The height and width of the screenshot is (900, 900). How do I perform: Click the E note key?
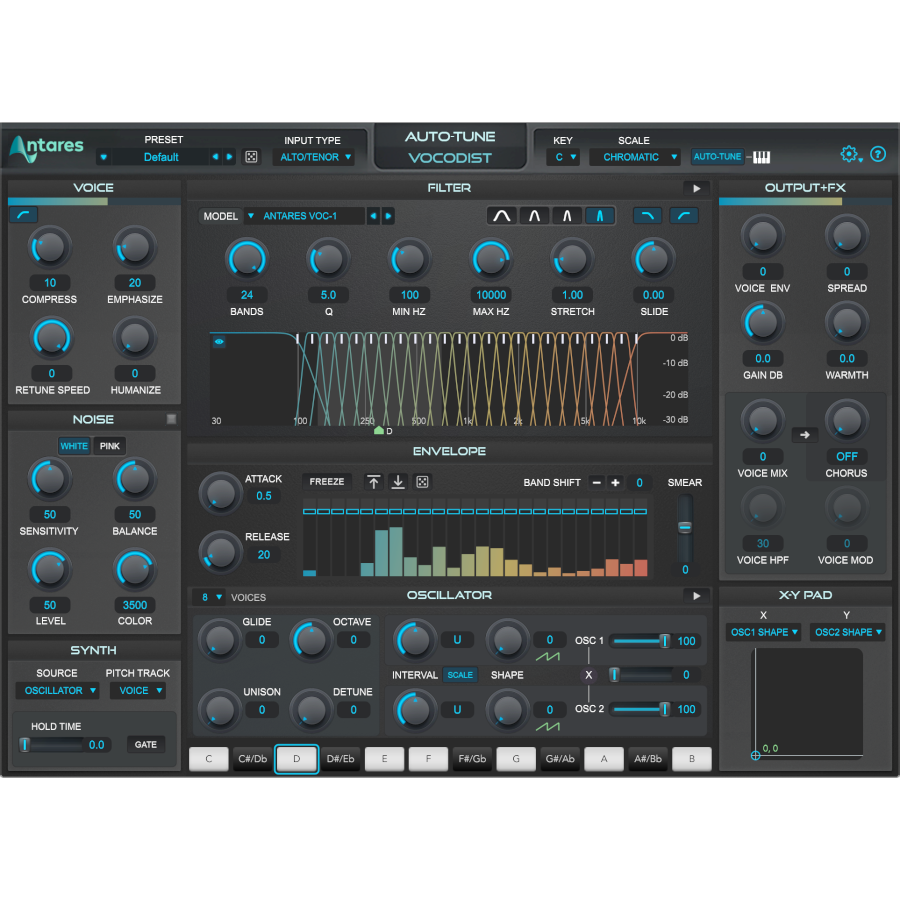point(384,759)
